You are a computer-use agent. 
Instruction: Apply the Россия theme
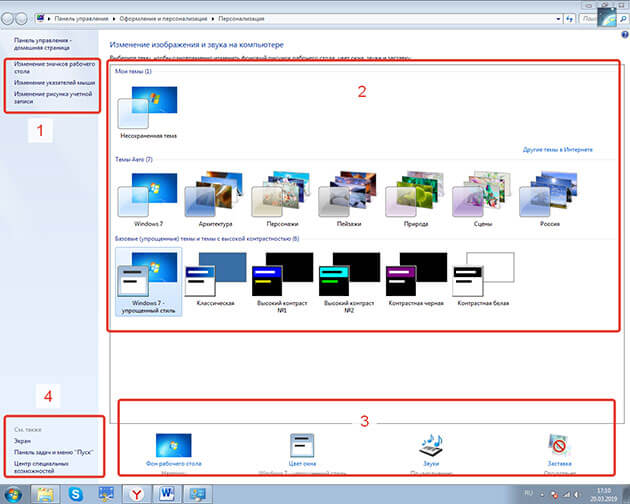click(x=549, y=195)
